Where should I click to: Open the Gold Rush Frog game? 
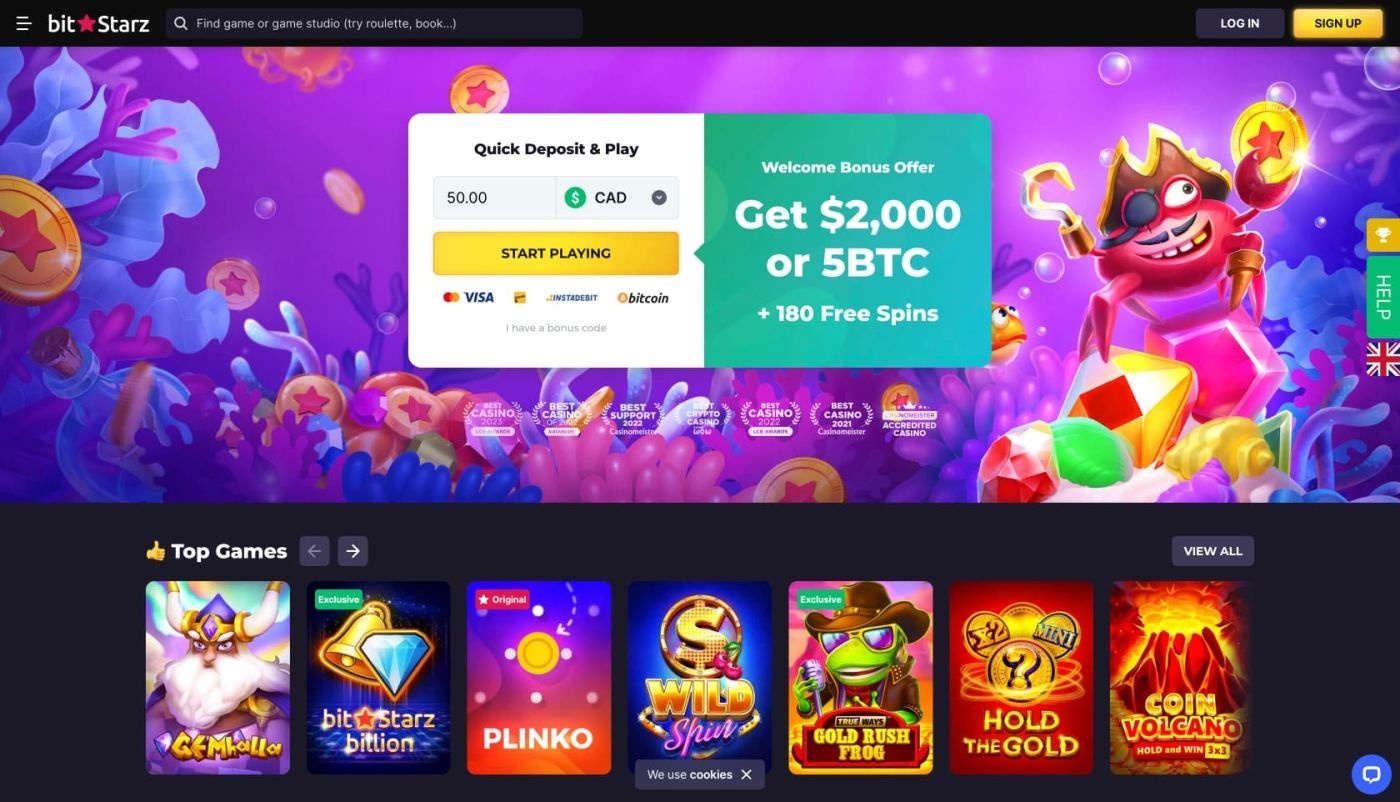pos(861,678)
